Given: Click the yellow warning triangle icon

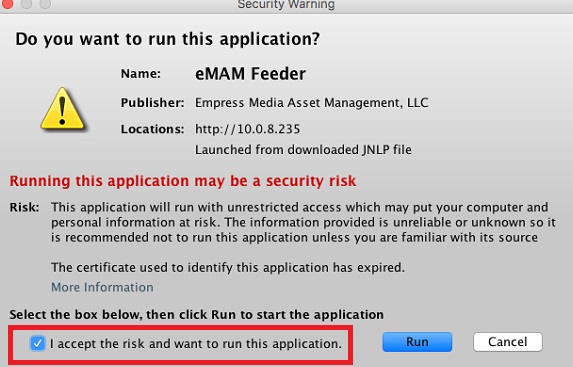Looking at the screenshot, I should [62, 108].
